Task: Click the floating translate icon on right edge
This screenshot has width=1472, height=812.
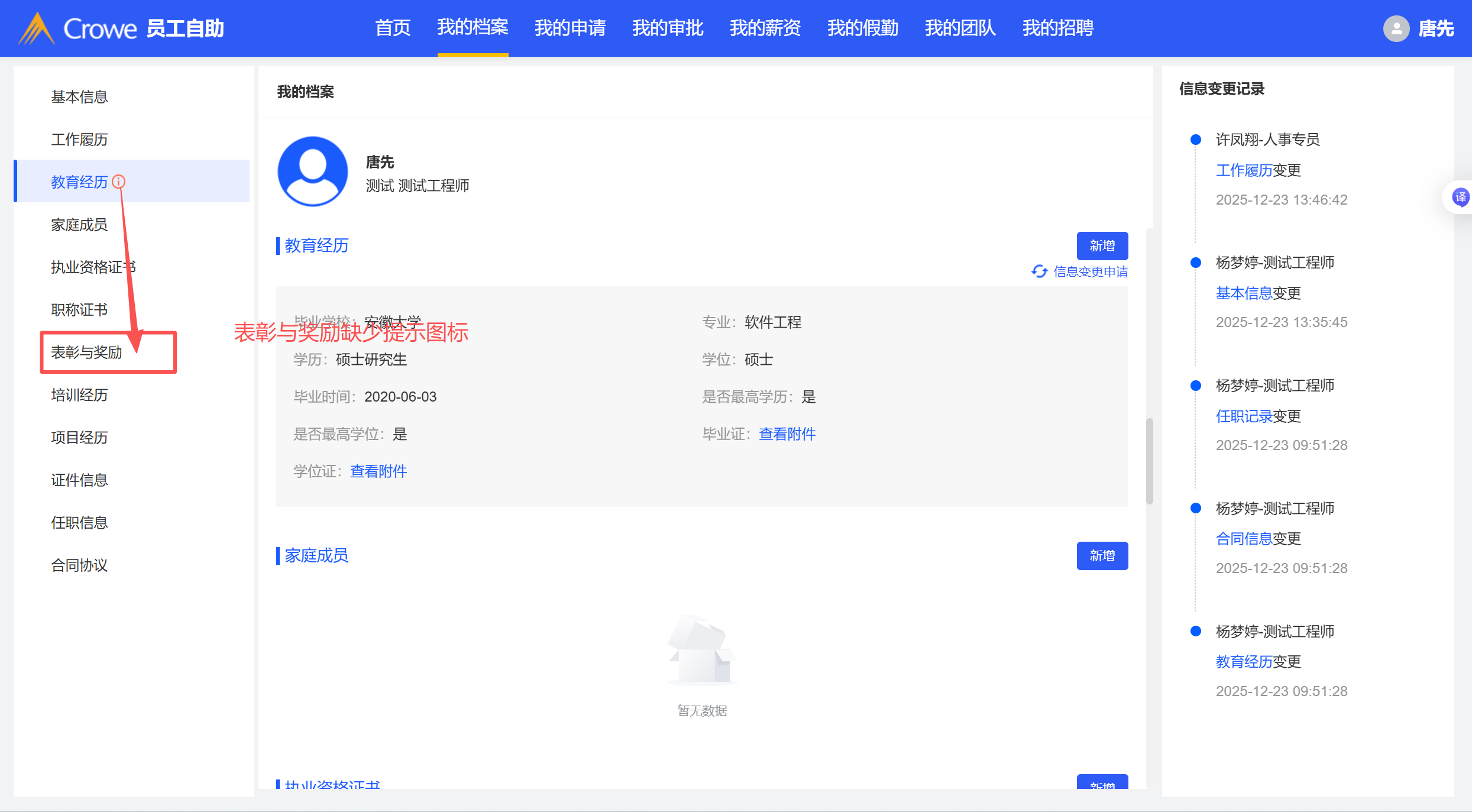Action: tap(1460, 197)
